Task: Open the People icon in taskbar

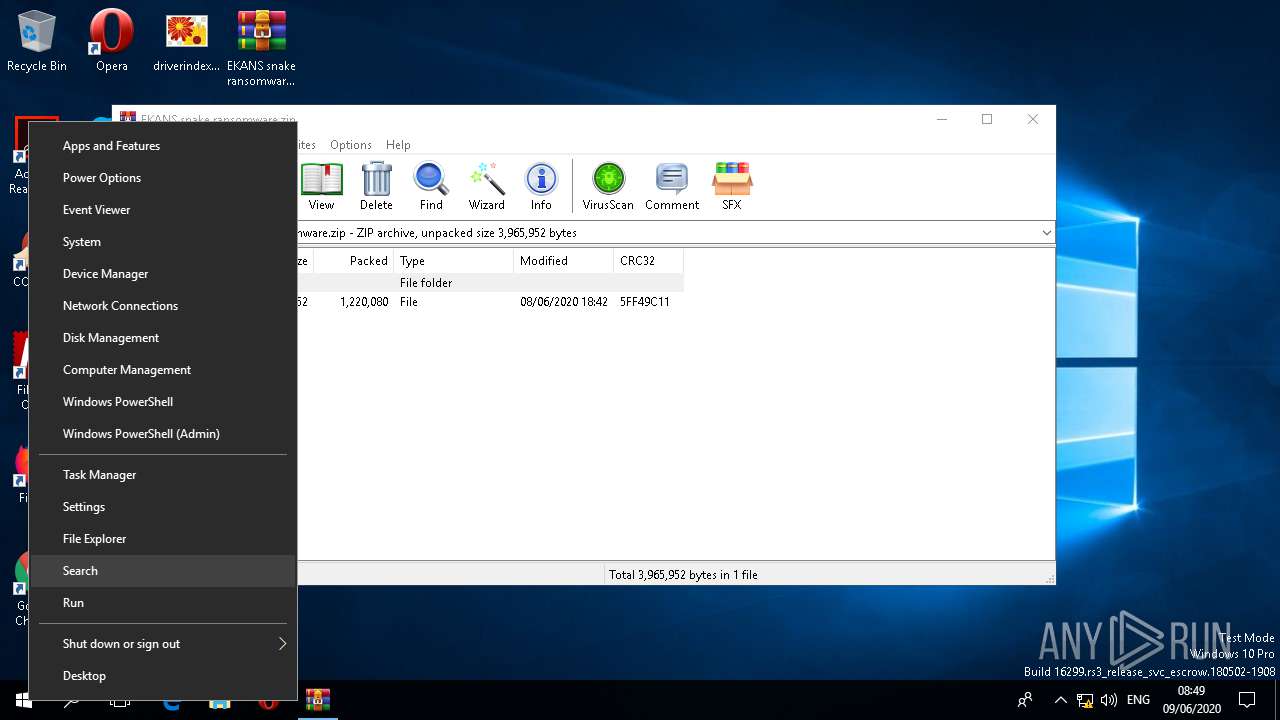Action: [x=1025, y=700]
